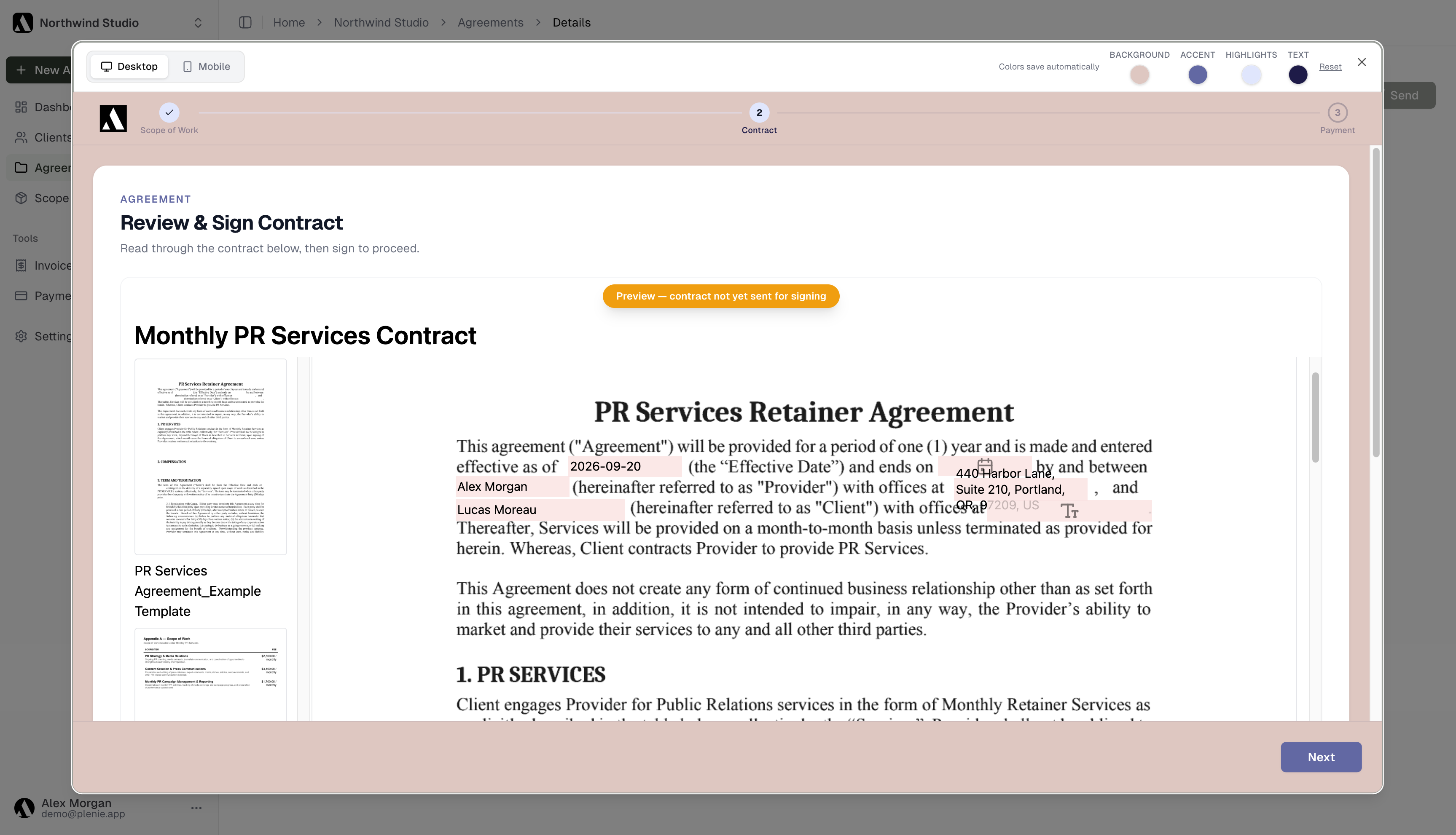Screen dimensions: 1456x835
Task: Click Alex Morgan's avatar in the sidebar footer
Action: click(24, 808)
